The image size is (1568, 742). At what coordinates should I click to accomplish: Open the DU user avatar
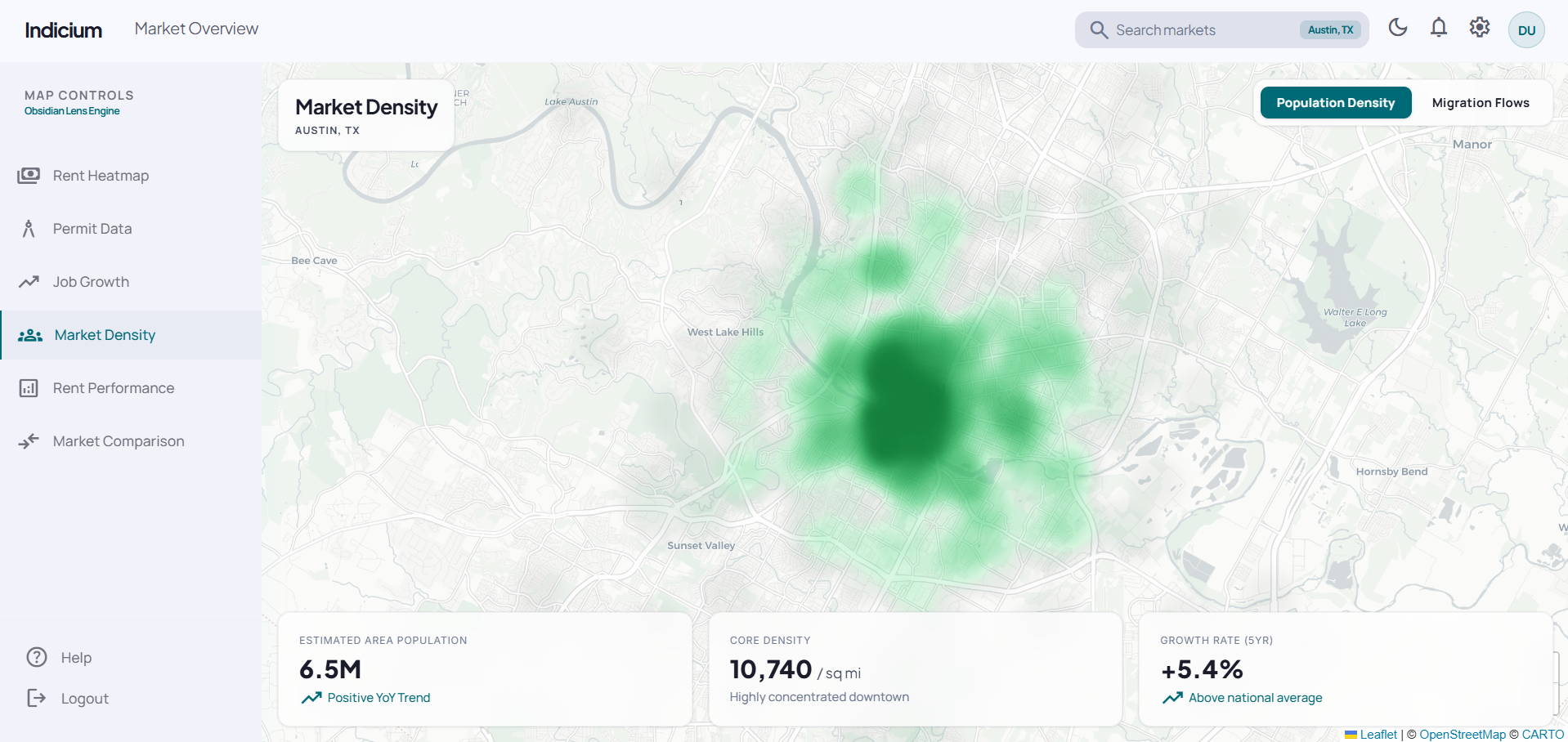pos(1526,30)
